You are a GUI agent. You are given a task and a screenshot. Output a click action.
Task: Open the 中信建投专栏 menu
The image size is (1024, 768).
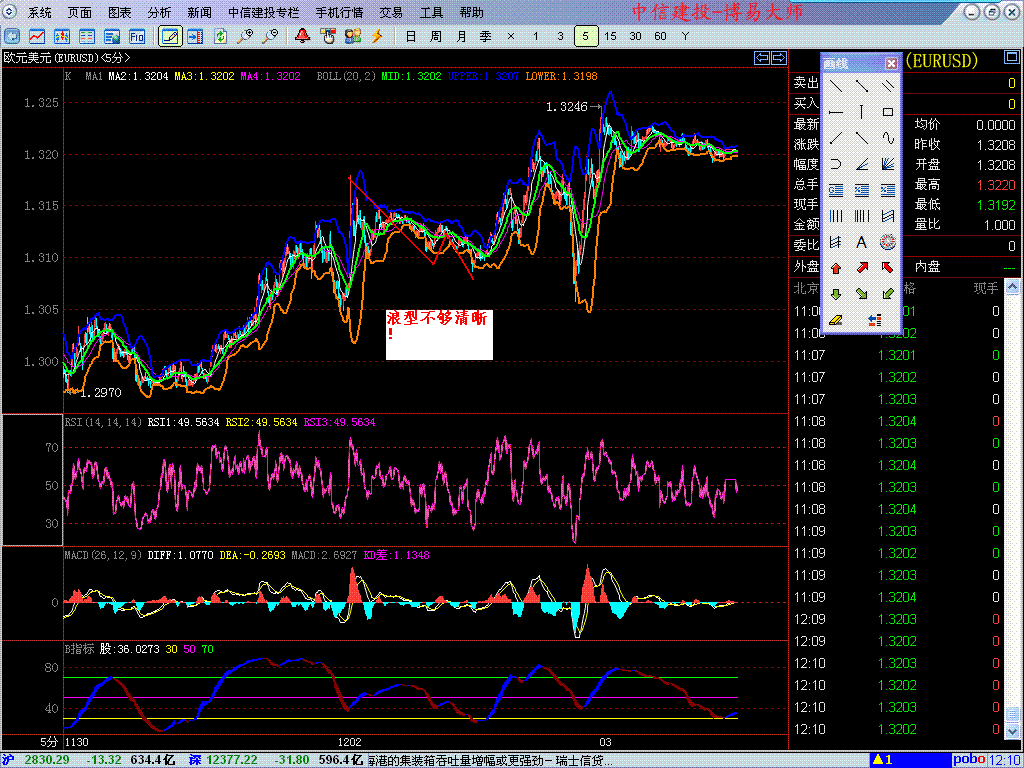pyautogui.click(x=263, y=12)
